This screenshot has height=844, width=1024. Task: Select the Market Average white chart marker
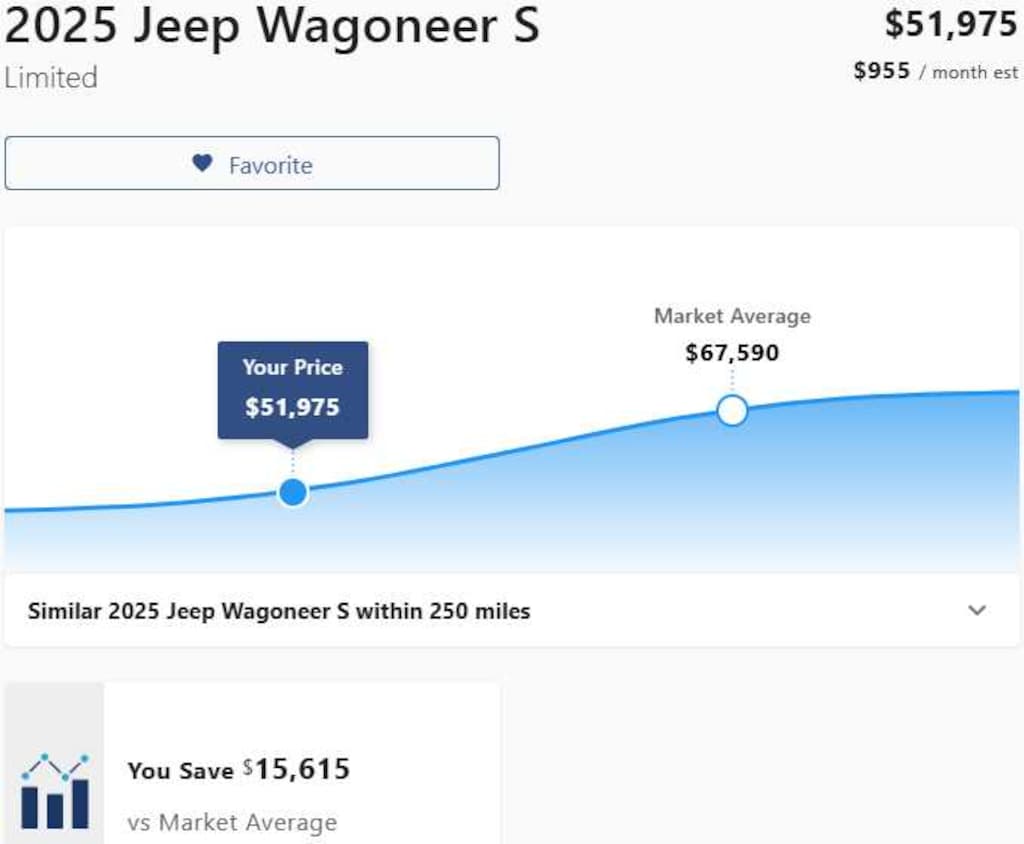(x=731, y=411)
